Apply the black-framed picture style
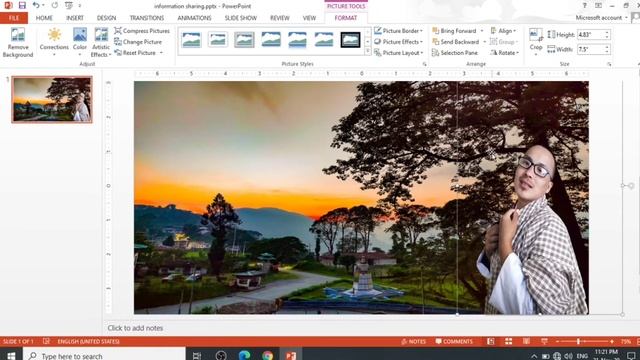Viewport: 640px width, 360px height. point(350,40)
